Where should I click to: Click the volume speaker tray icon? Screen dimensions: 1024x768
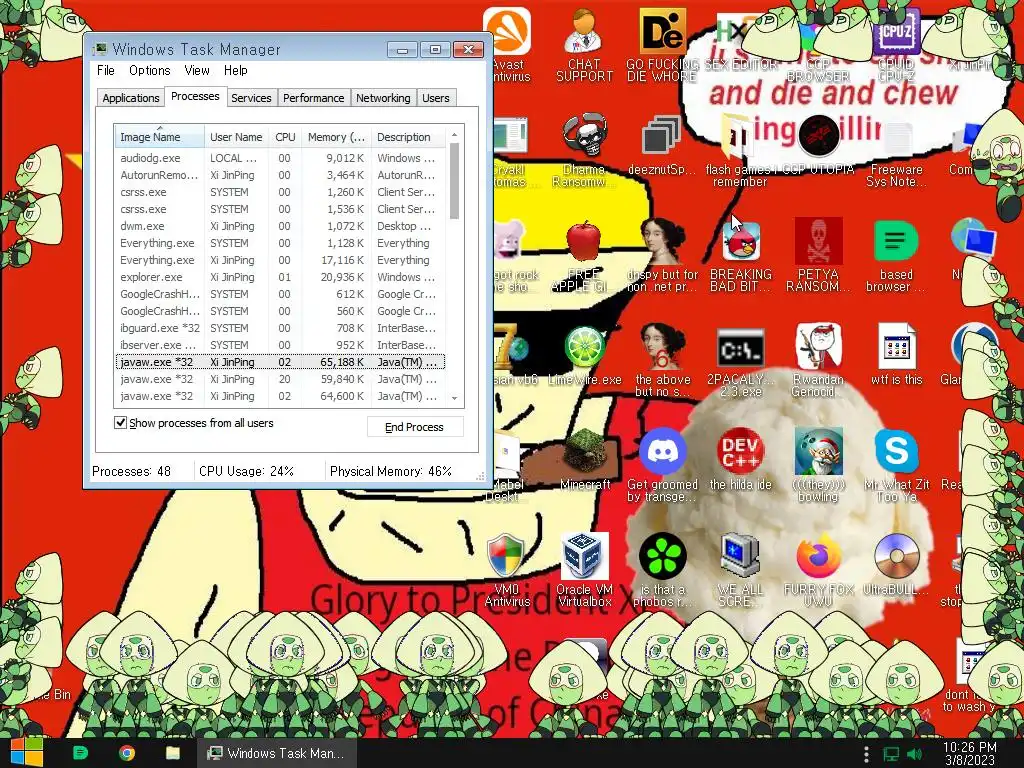(916, 754)
